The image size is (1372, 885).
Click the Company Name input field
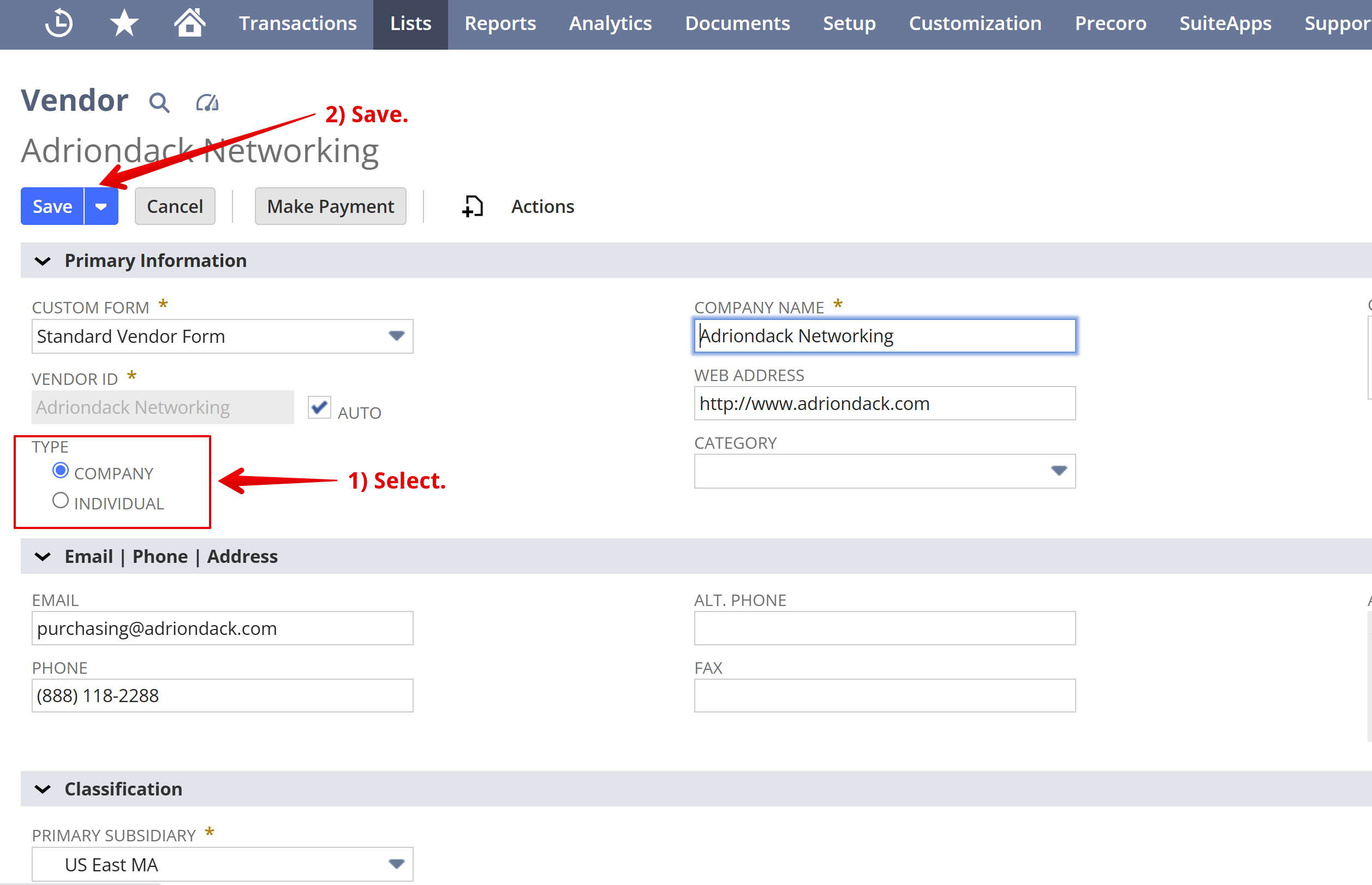885,336
